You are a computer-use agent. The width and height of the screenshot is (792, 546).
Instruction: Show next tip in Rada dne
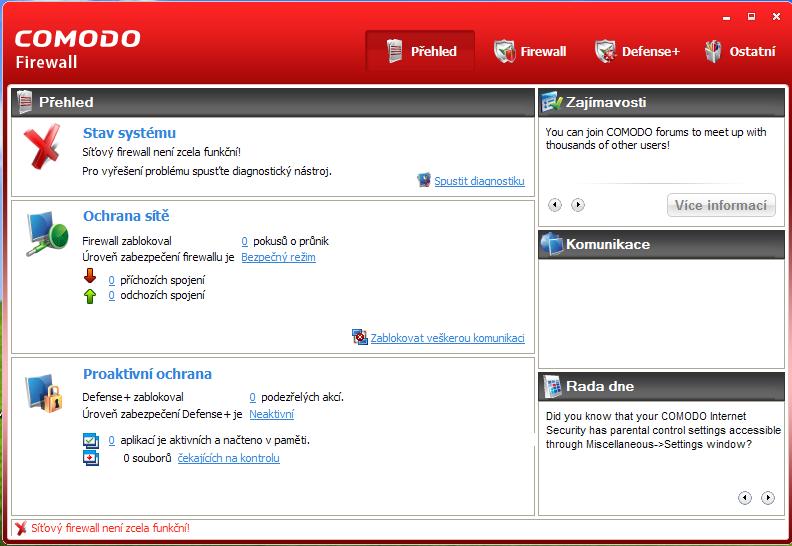[x=768, y=498]
